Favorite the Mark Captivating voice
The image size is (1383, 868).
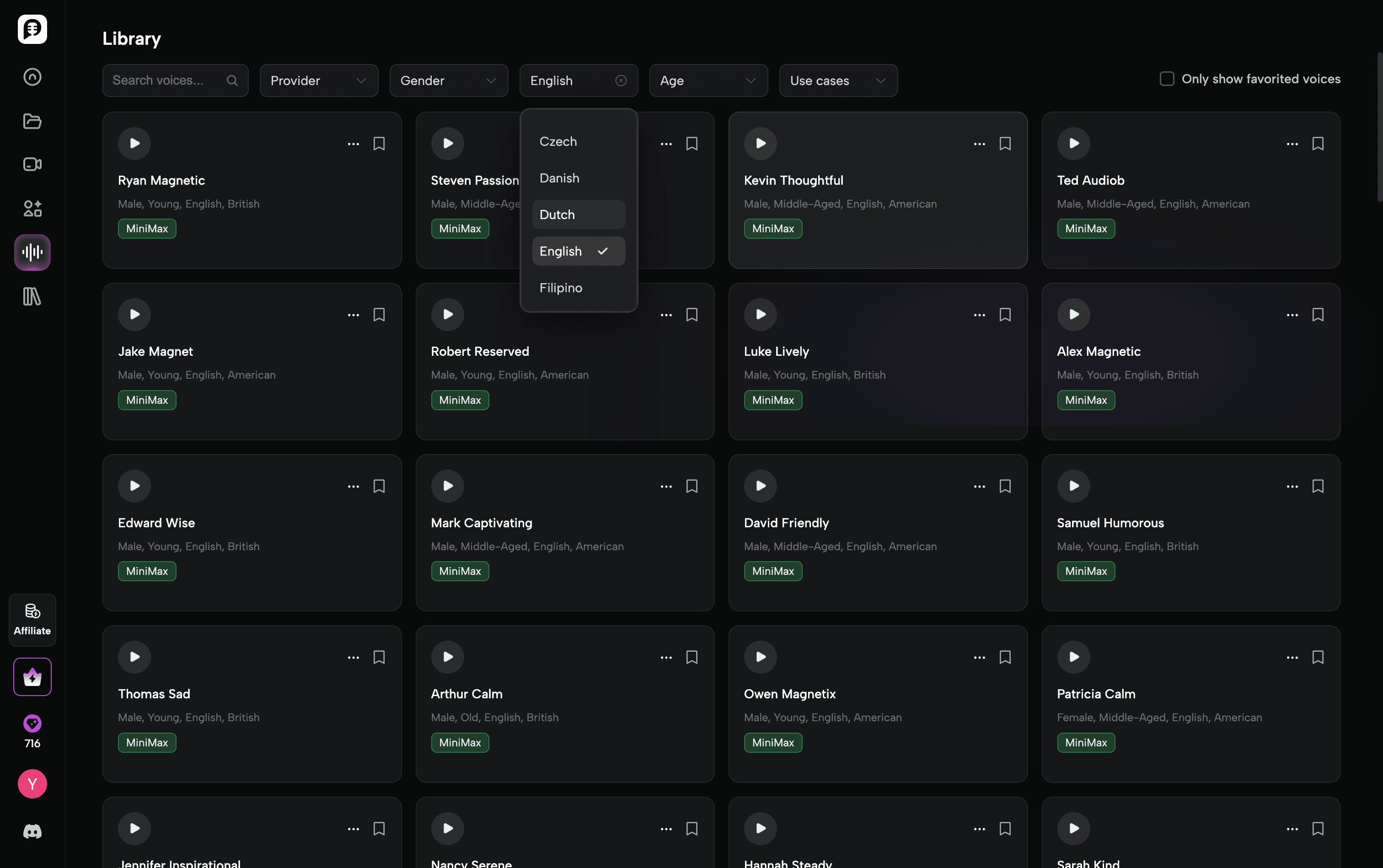pyautogui.click(x=692, y=486)
